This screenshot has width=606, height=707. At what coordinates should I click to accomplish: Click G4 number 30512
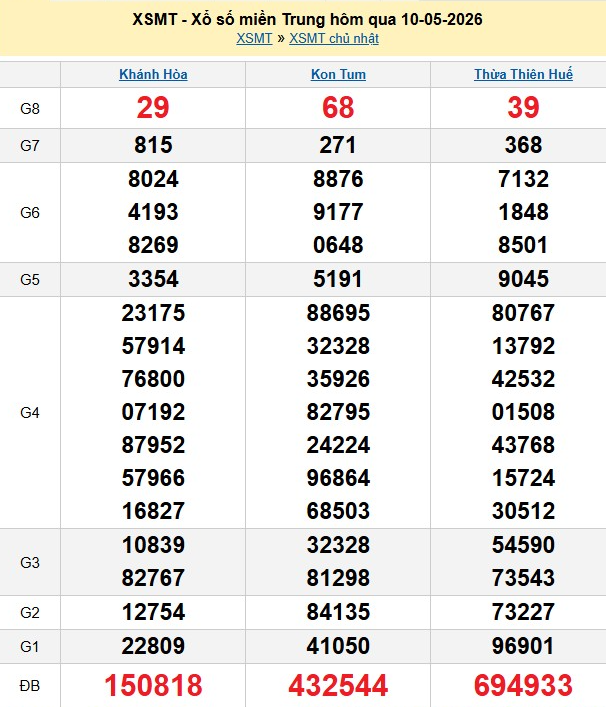pyautogui.click(x=523, y=511)
